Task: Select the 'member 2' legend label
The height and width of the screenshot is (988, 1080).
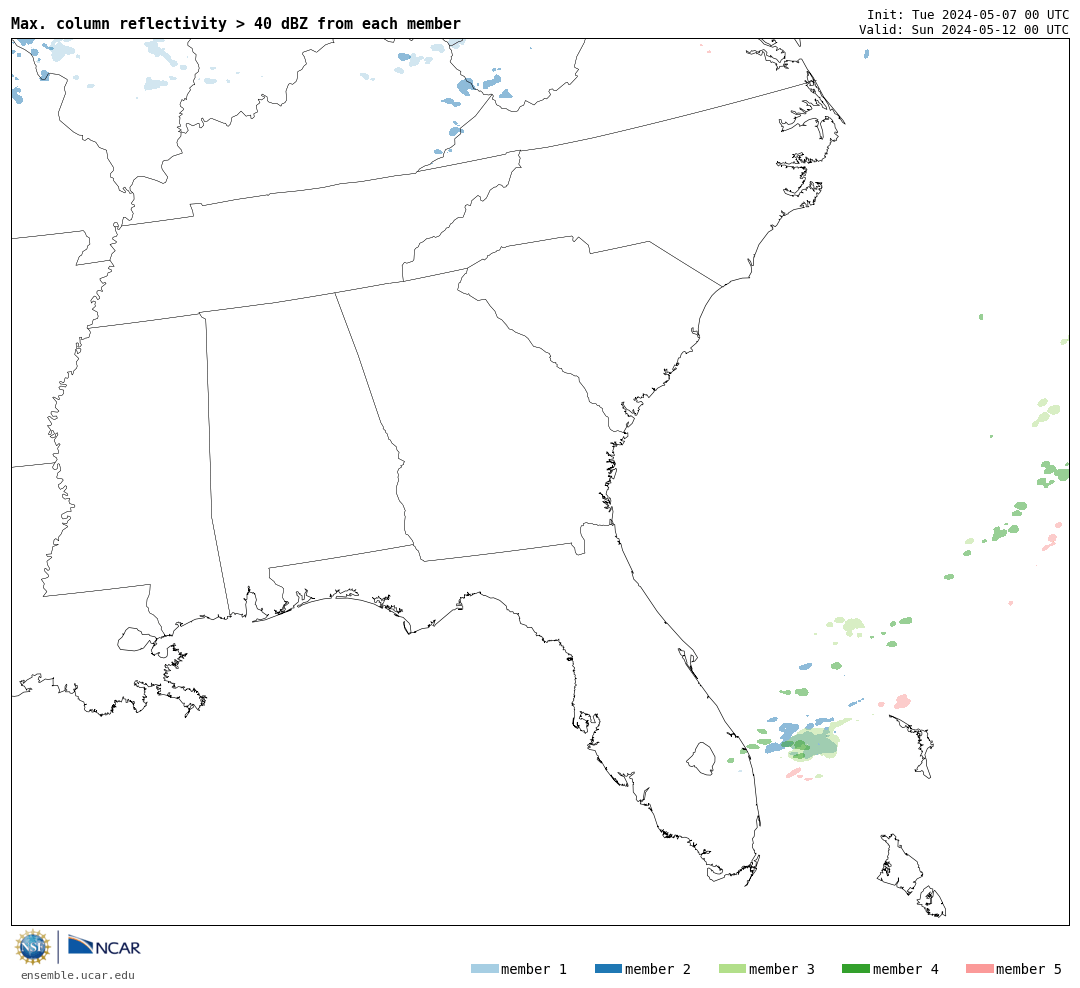Action: tap(658, 969)
